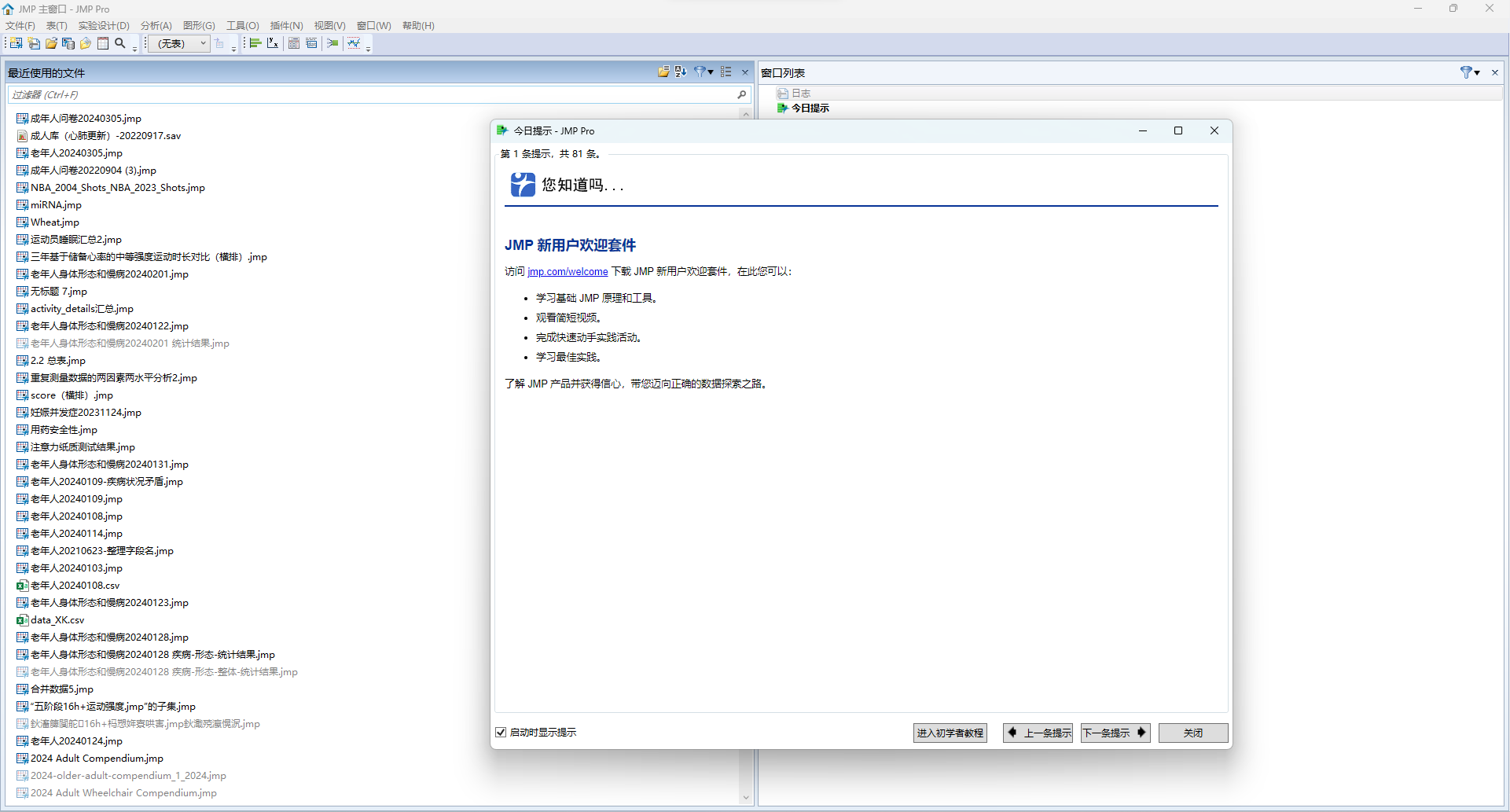Sort recent files with the A-Z icon

[681, 72]
